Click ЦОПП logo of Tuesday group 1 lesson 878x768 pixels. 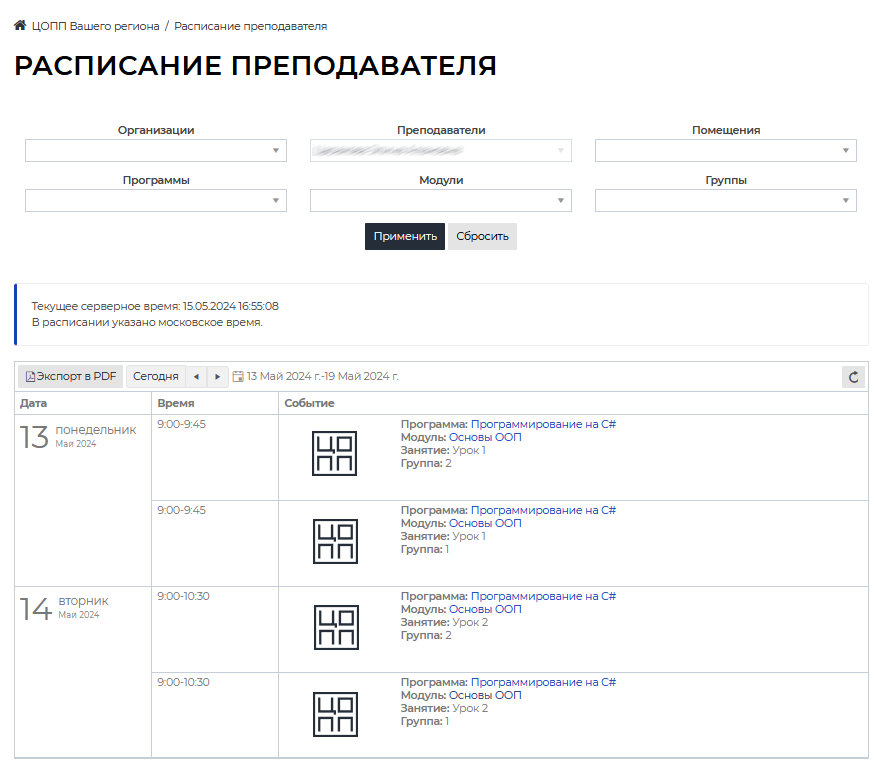click(335, 714)
